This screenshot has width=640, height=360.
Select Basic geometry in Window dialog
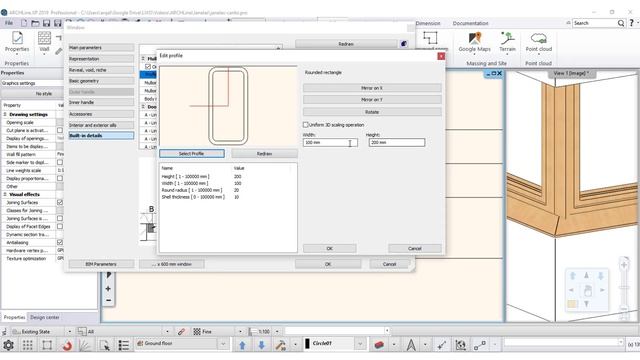101,81
